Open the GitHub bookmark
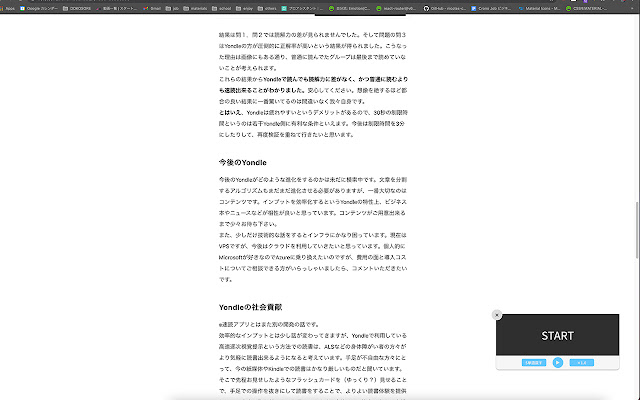The image size is (640, 400). pos(450,7)
